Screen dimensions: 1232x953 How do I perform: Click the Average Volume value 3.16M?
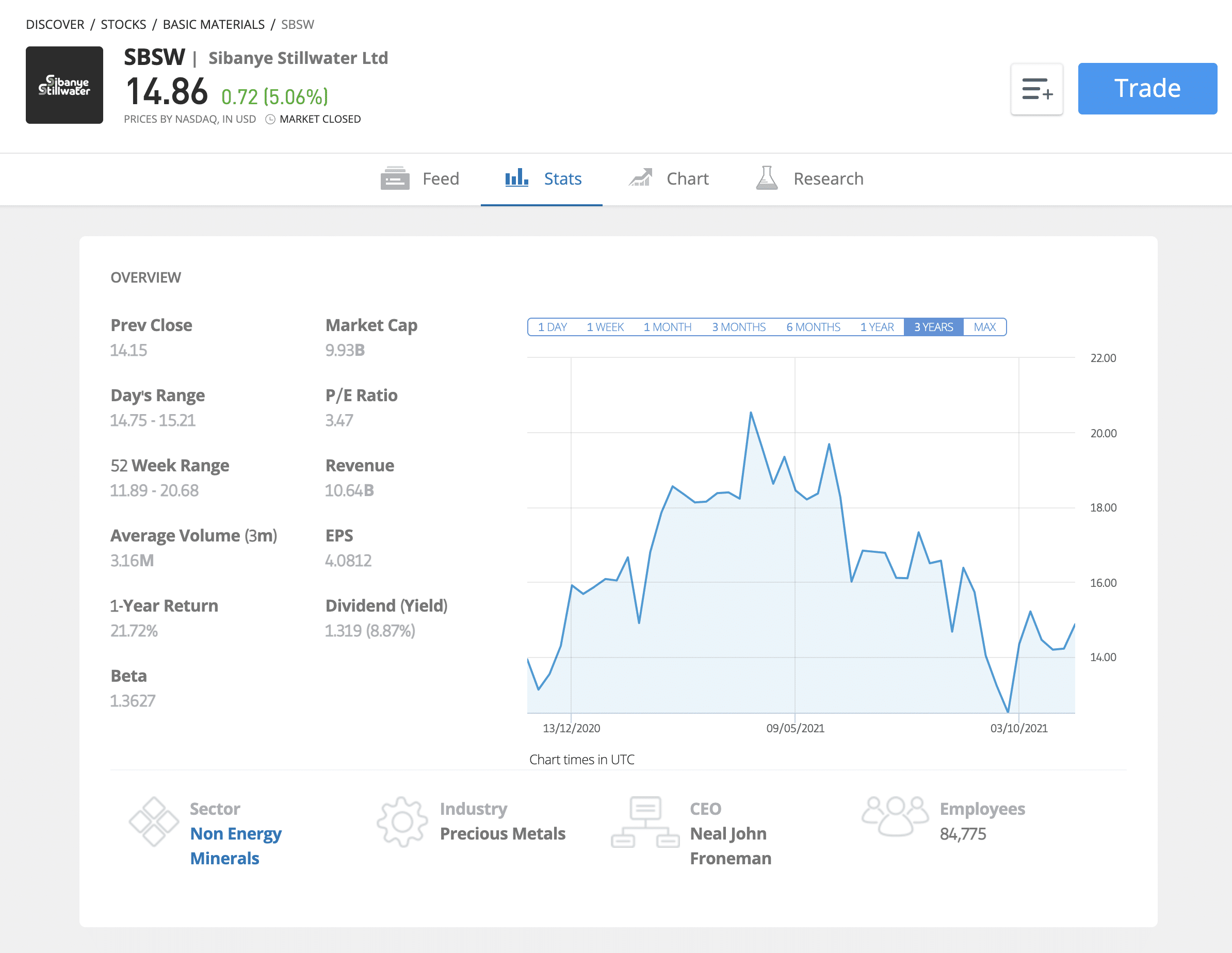(x=132, y=561)
